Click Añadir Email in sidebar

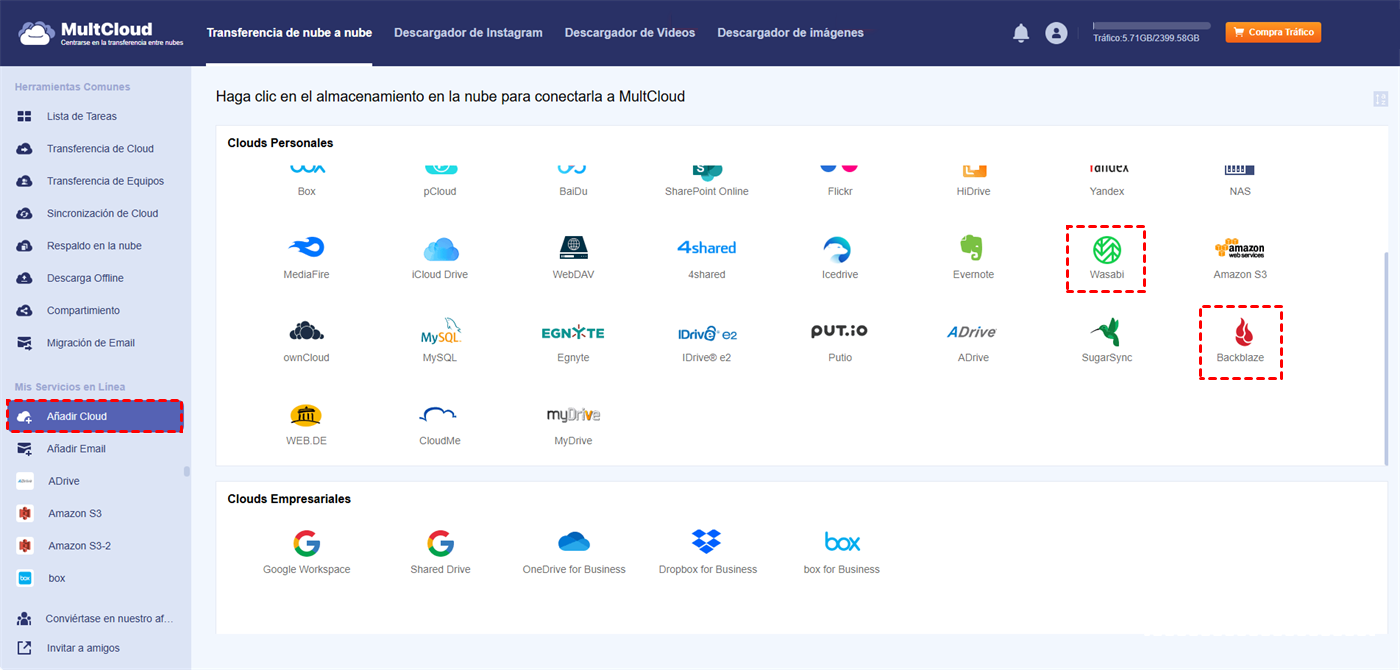96,449
